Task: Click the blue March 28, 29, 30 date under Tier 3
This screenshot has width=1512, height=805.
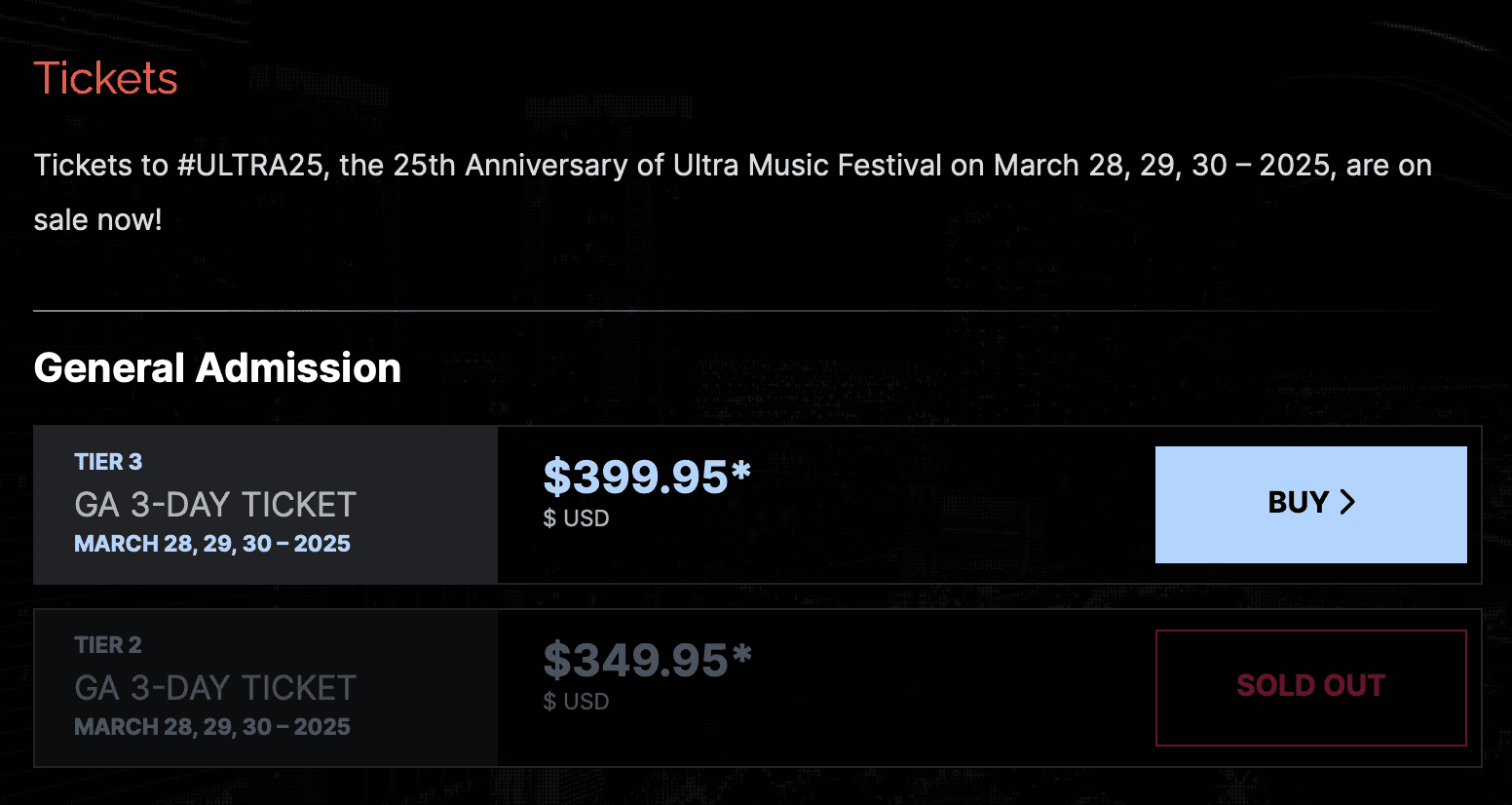Action: (212, 544)
